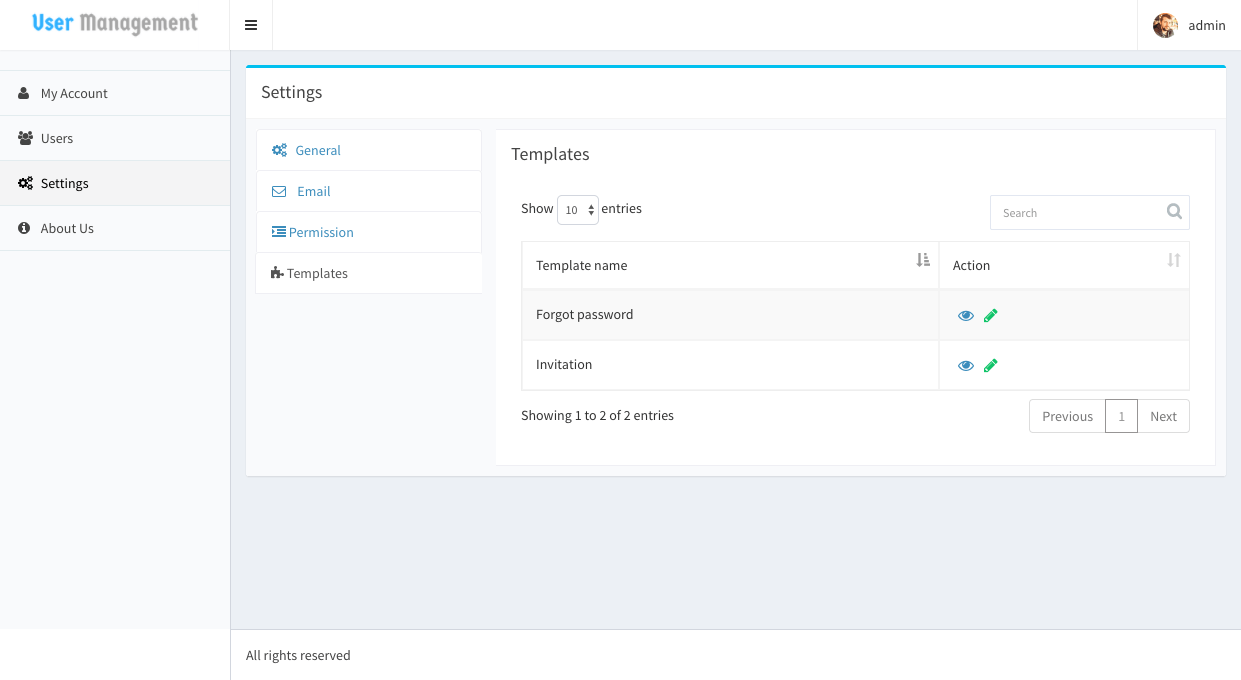1241x680 pixels.
Task: Go to Users page
Action: (x=115, y=138)
